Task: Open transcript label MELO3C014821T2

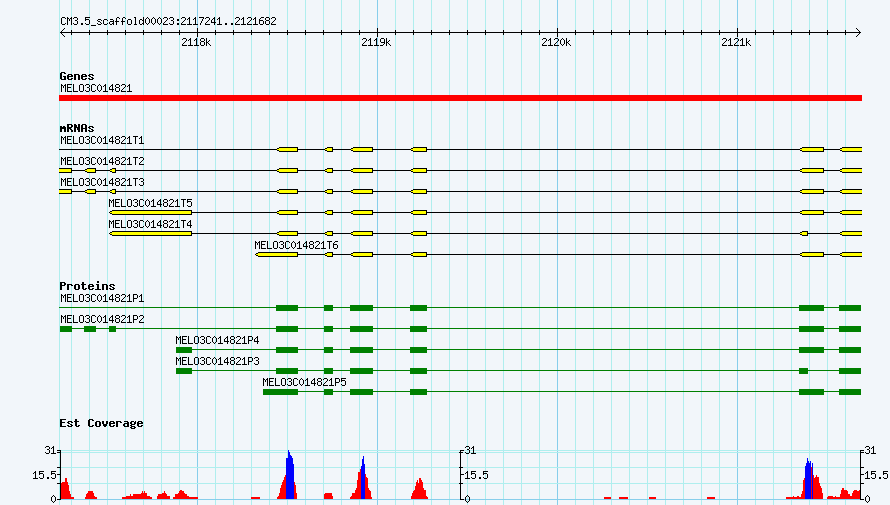Action: tap(102, 161)
